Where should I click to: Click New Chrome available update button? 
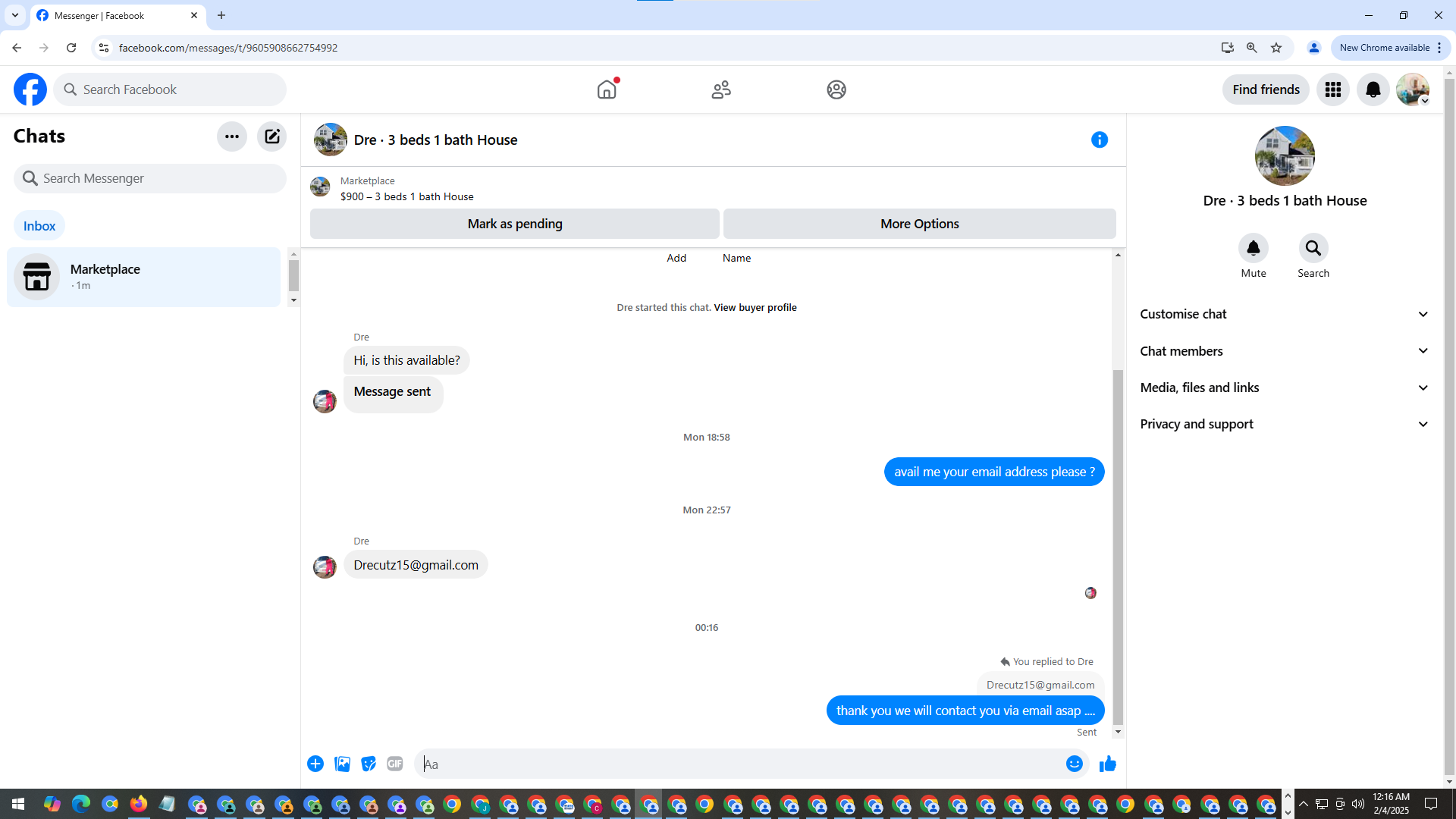(1391, 48)
